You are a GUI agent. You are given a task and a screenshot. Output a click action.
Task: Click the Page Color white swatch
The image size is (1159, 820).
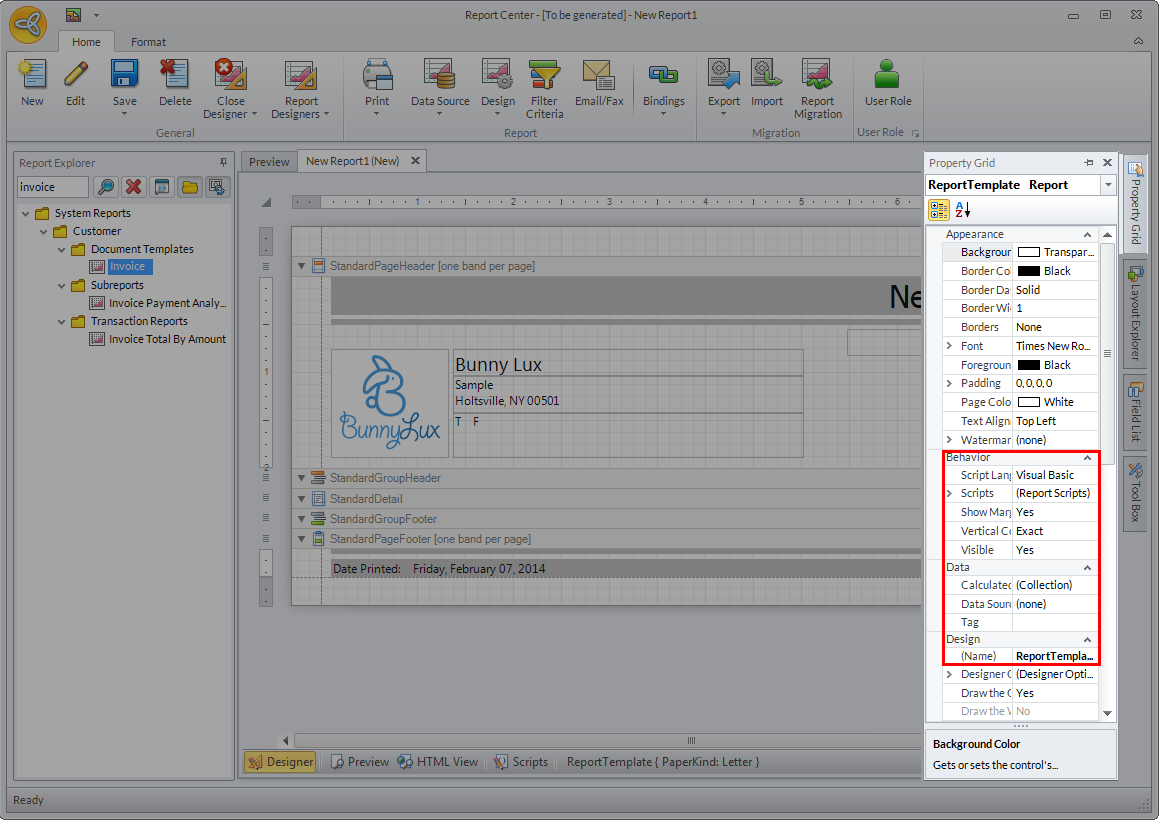(1028, 402)
